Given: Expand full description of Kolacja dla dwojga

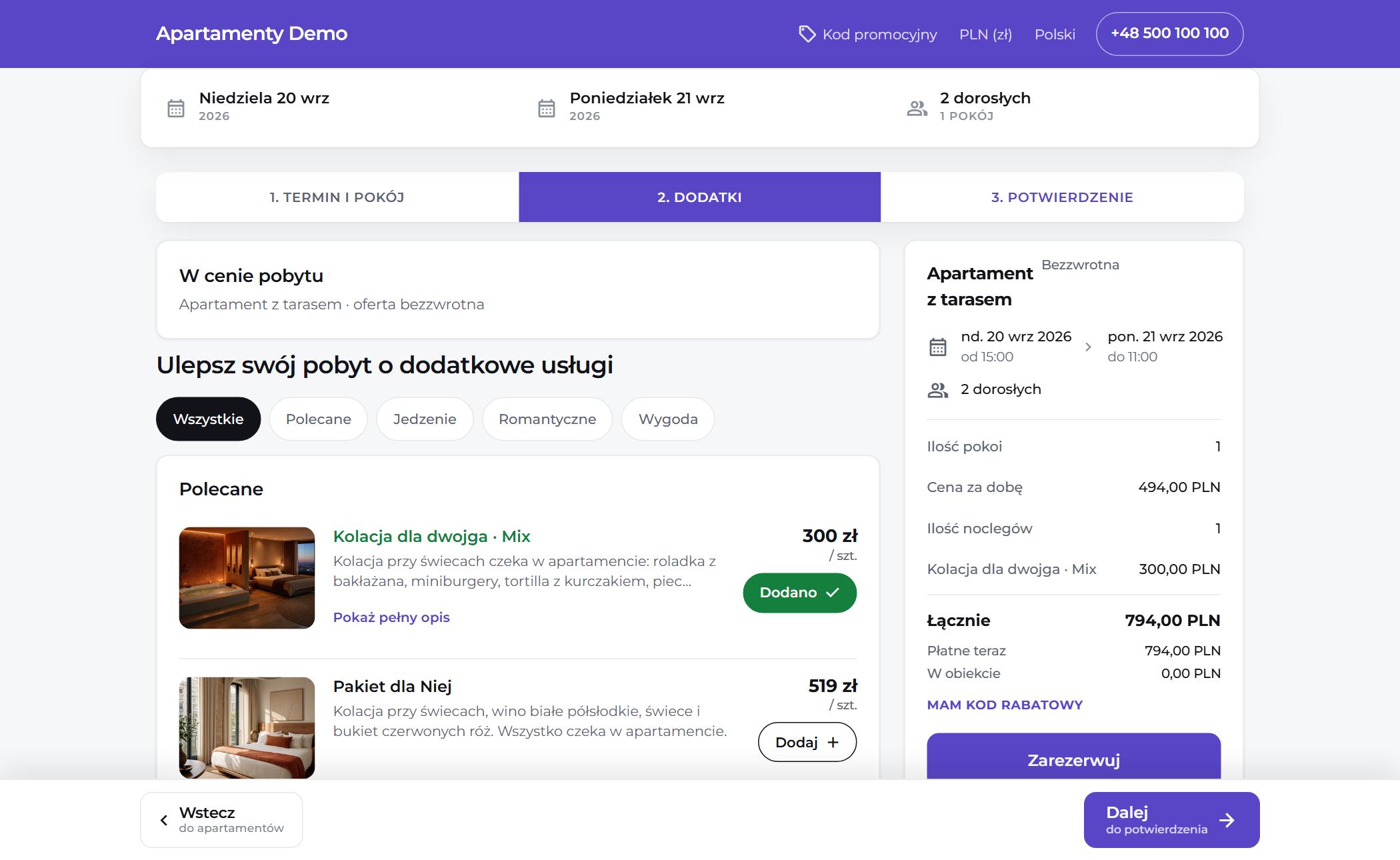Looking at the screenshot, I should coord(391,617).
